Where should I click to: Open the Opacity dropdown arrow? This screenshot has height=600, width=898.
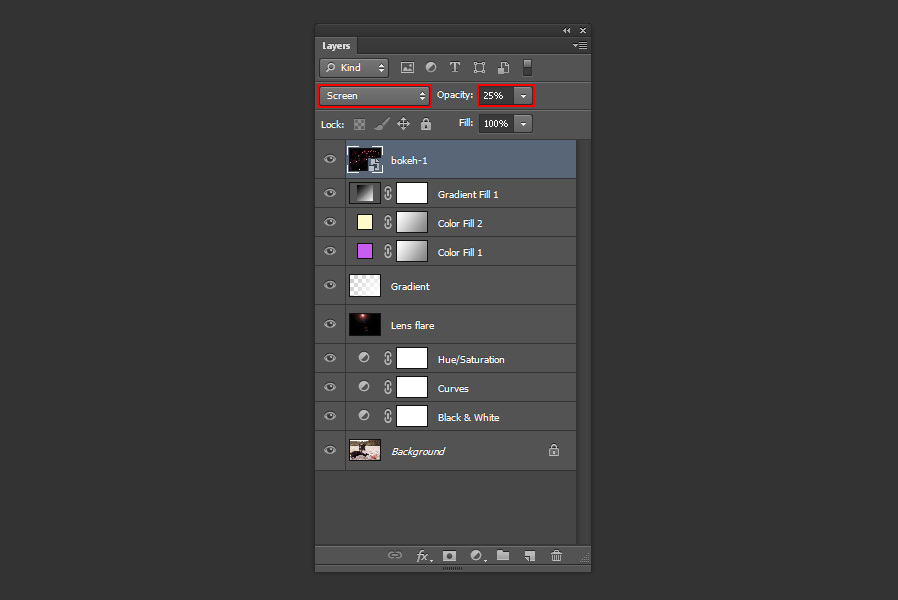[523, 95]
